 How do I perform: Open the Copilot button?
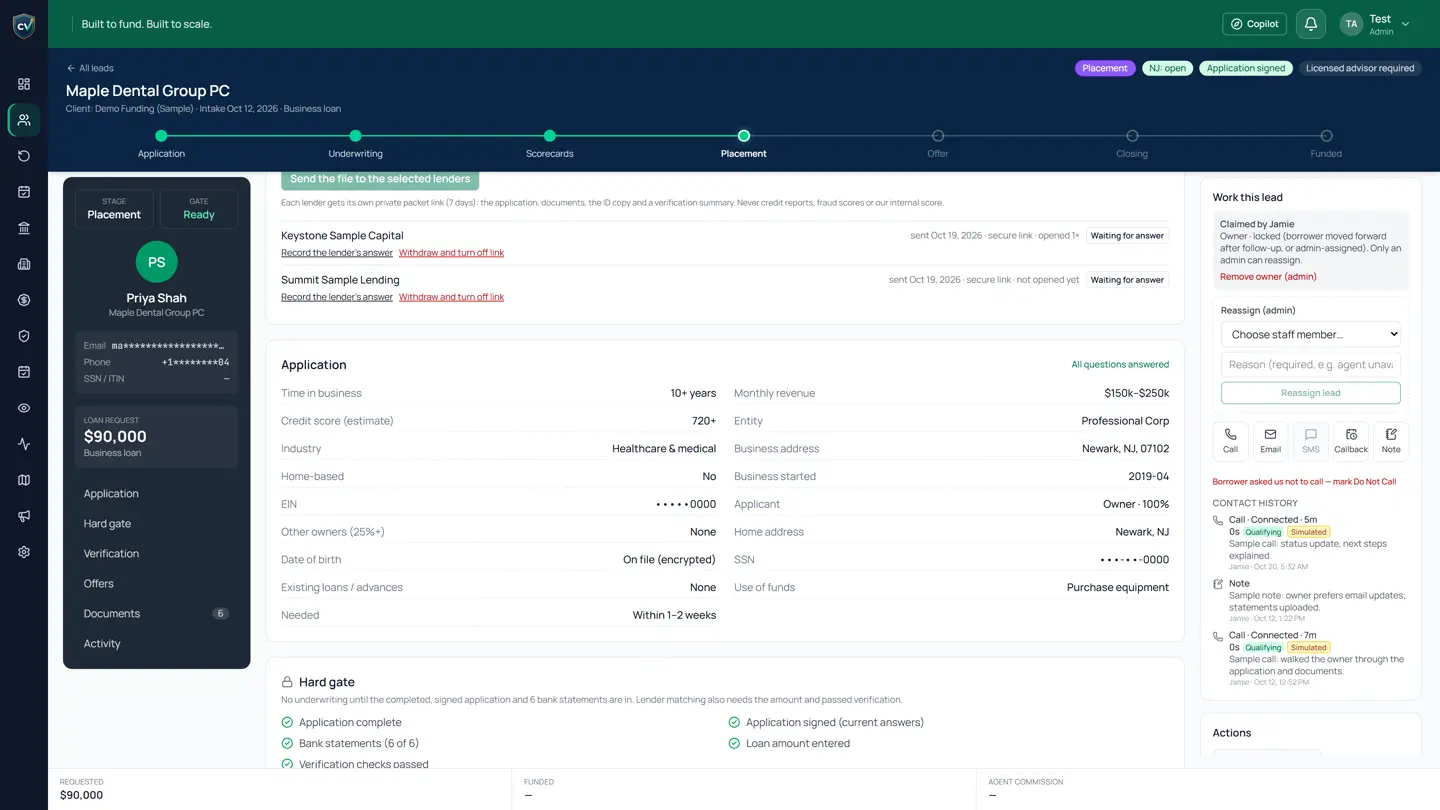(1255, 24)
